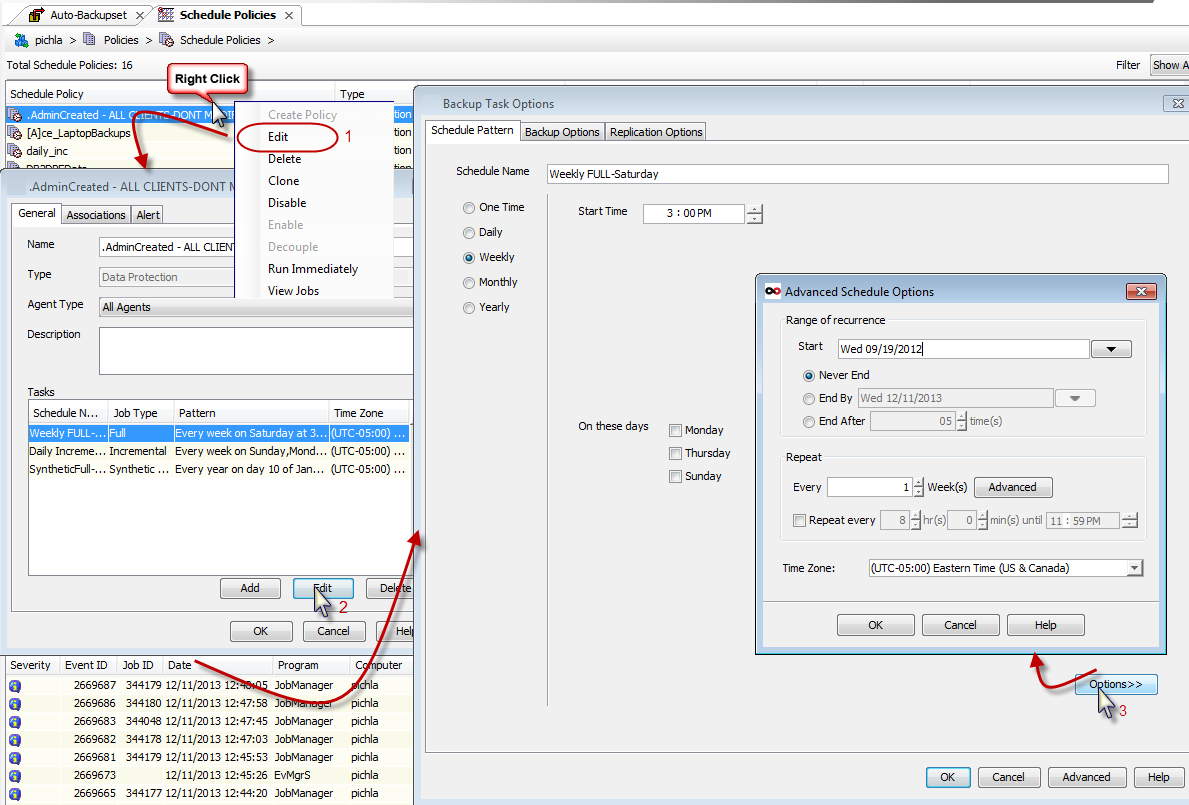Check the Thursday checkbox
This screenshot has width=1189, height=805.
pos(675,453)
